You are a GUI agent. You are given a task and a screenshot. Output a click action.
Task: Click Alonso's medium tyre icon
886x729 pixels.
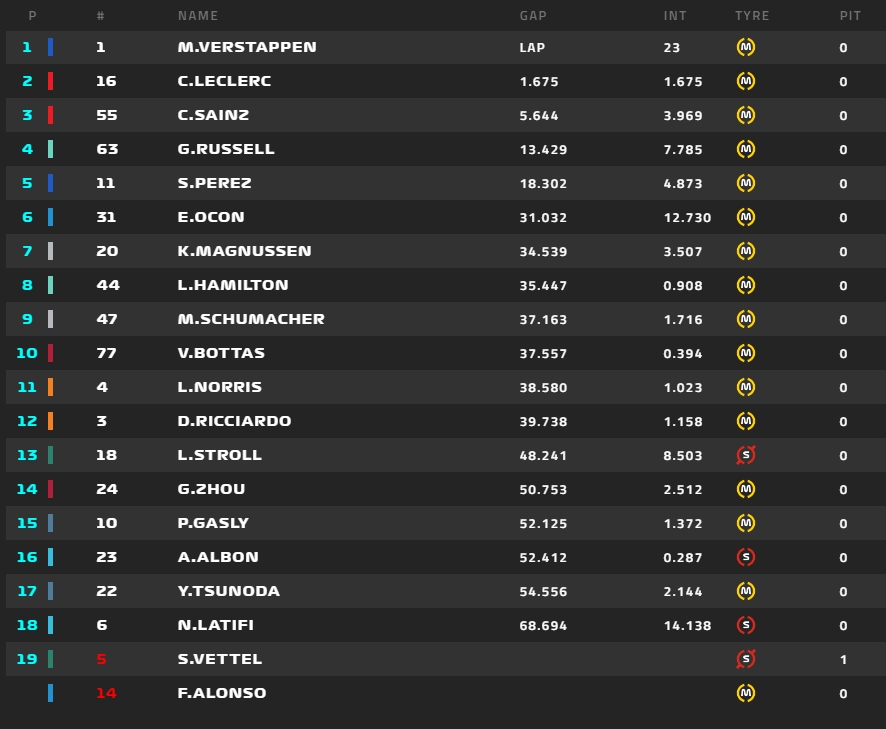coord(745,693)
